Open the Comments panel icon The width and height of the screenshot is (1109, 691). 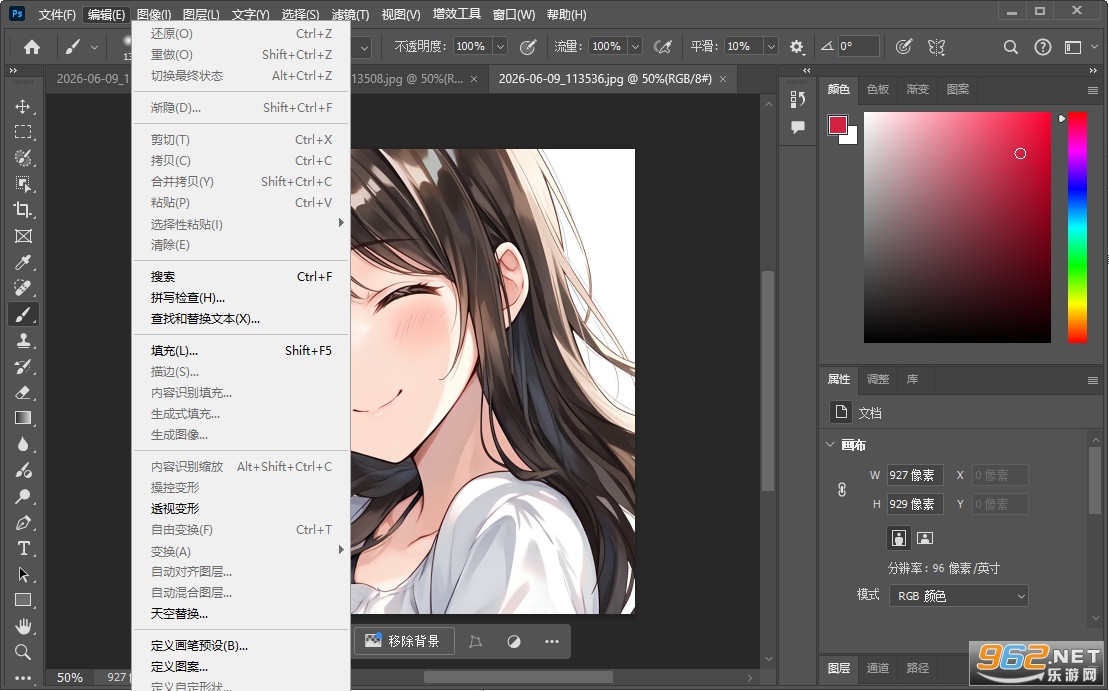(x=798, y=127)
